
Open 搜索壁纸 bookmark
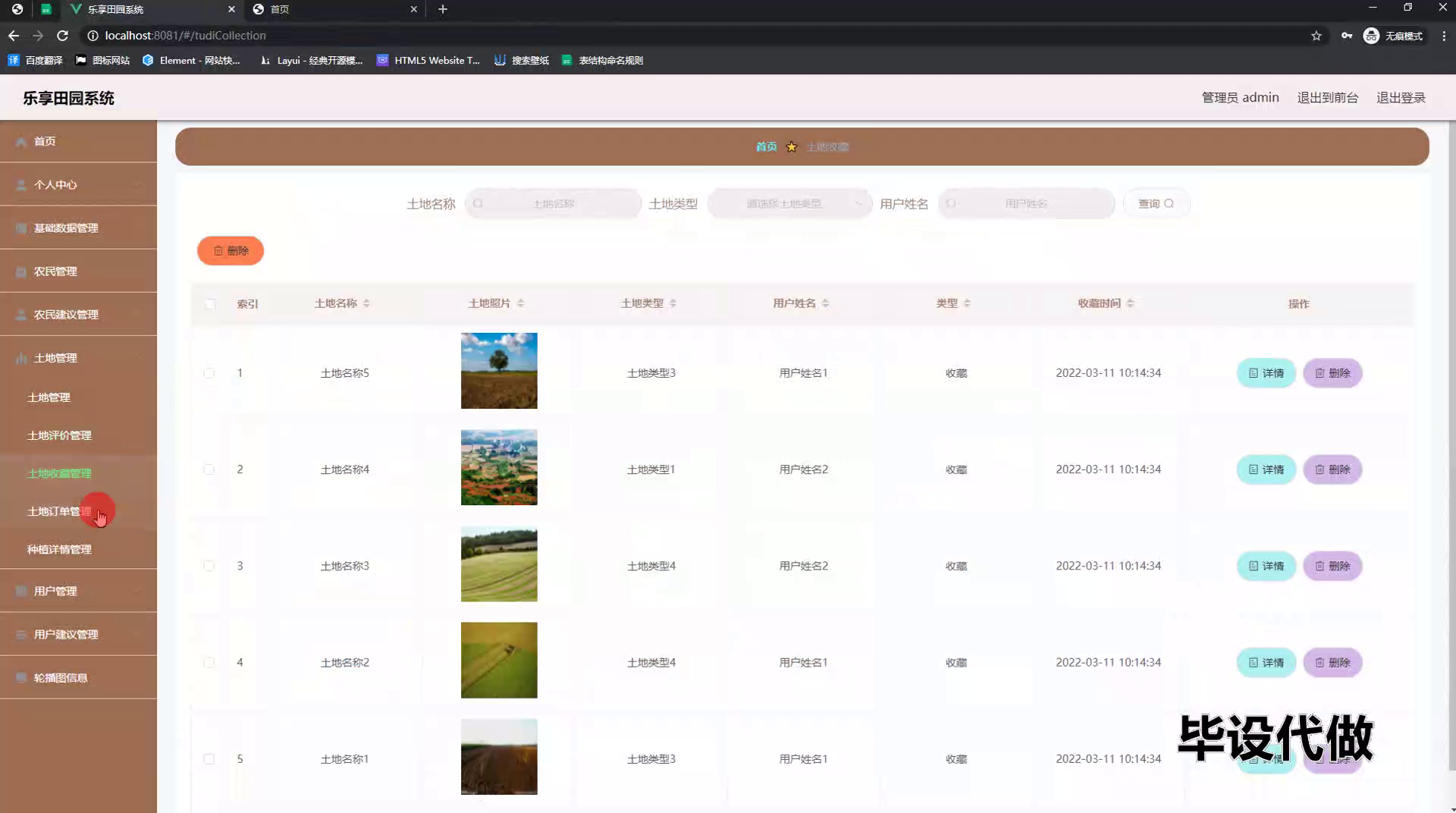point(522,61)
